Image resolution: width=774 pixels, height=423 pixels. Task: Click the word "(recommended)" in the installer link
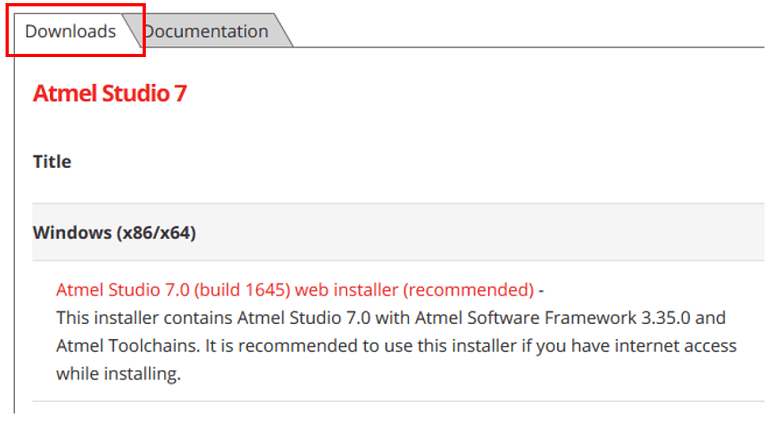pyautogui.click(x=468, y=290)
